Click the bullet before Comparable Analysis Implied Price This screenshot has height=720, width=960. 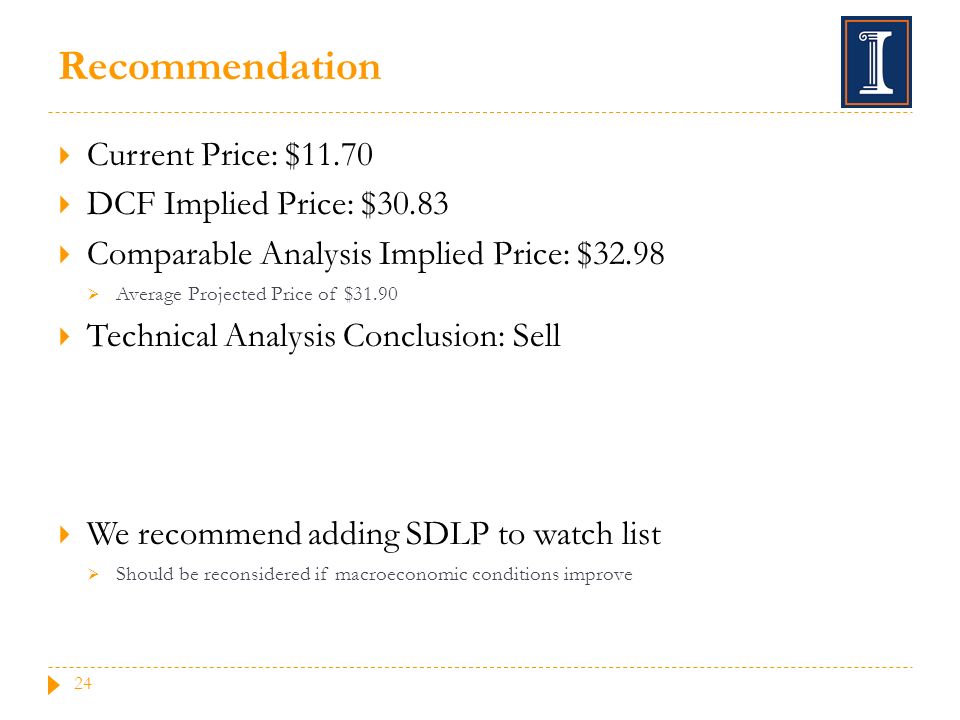click(x=64, y=254)
